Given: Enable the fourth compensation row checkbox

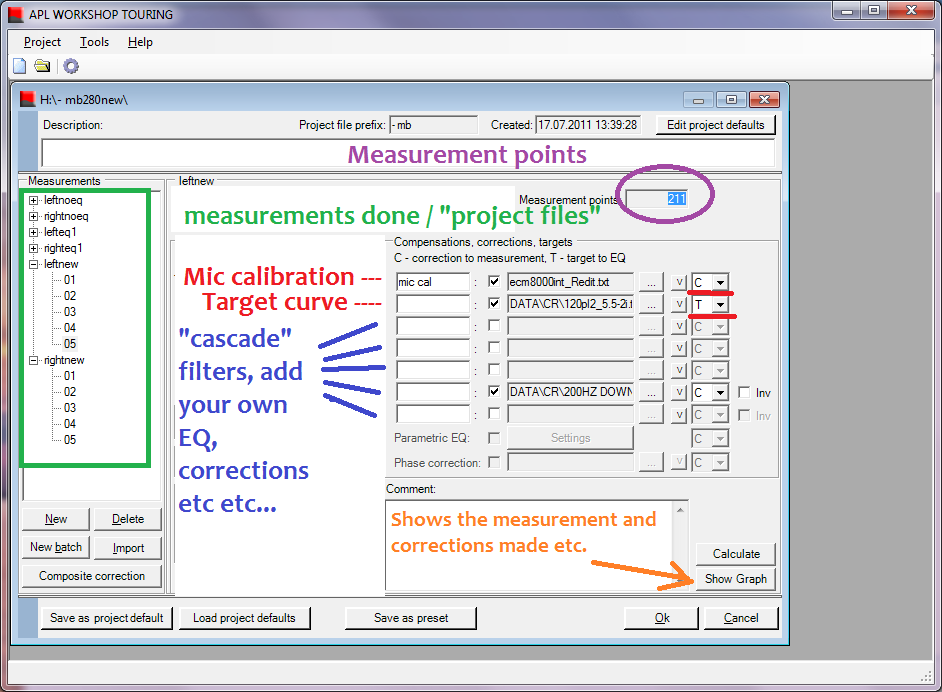Looking at the screenshot, I should point(494,347).
